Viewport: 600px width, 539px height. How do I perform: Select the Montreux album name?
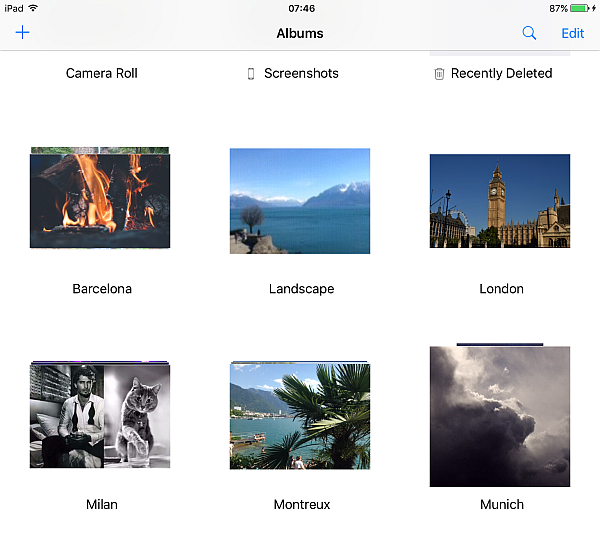pyautogui.click(x=302, y=505)
